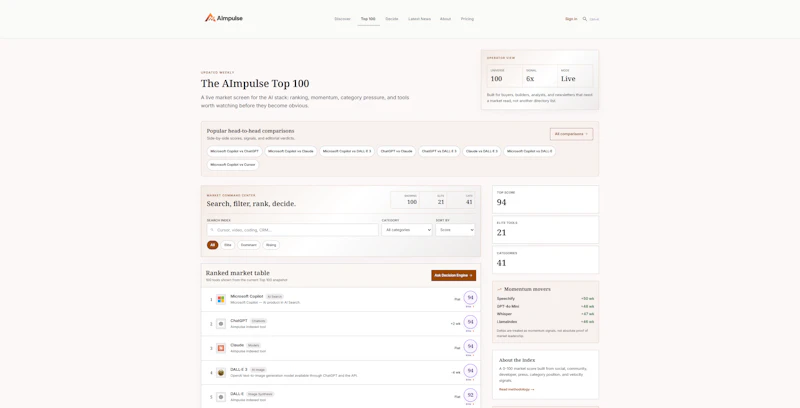
Task: Open Microsoft Copilot vs DALL-E 3 comparison
Action: (347, 151)
